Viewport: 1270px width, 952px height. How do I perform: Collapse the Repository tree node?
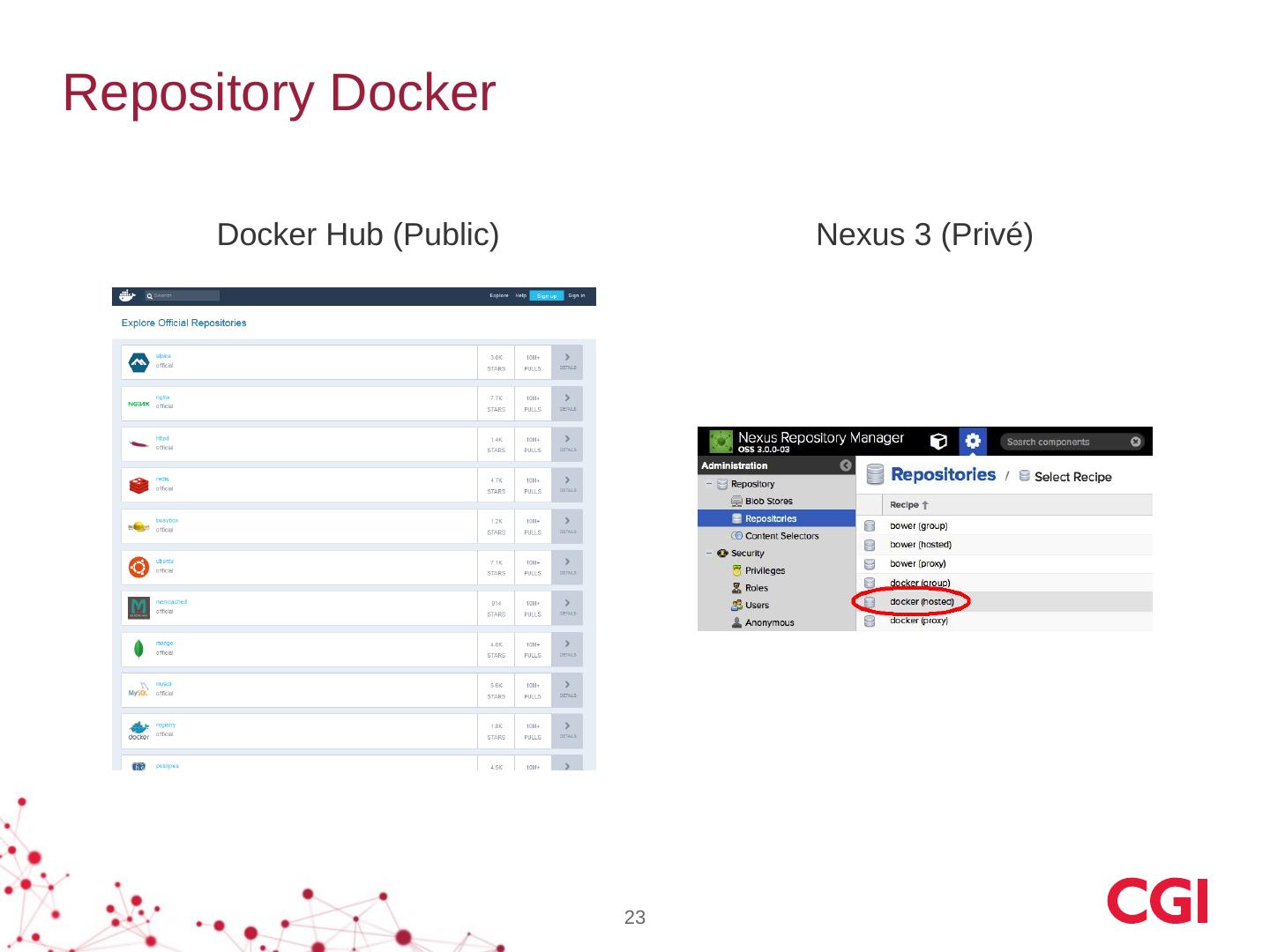(708, 484)
